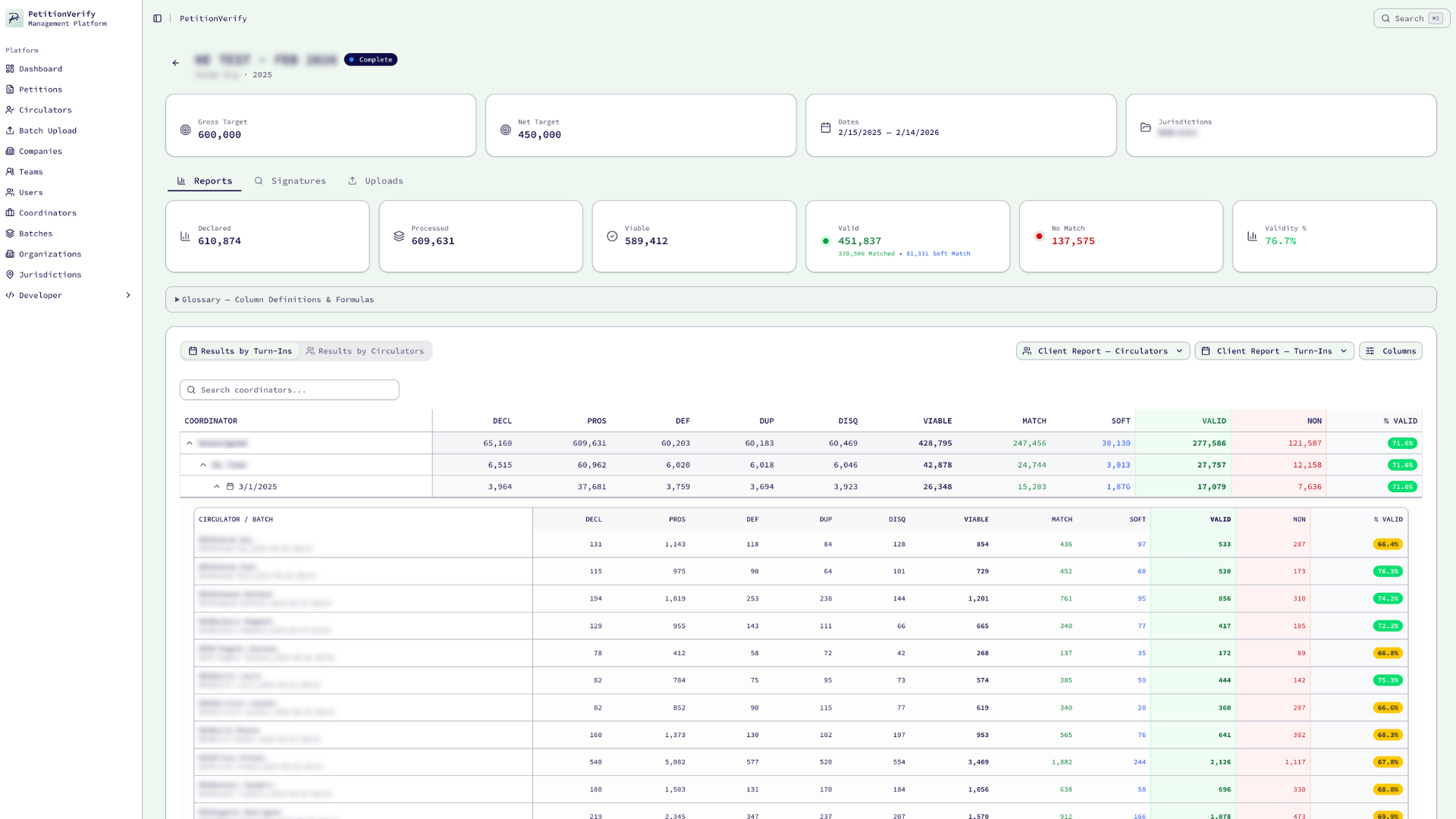Open Batch Upload in sidebar

coord(47,130)
